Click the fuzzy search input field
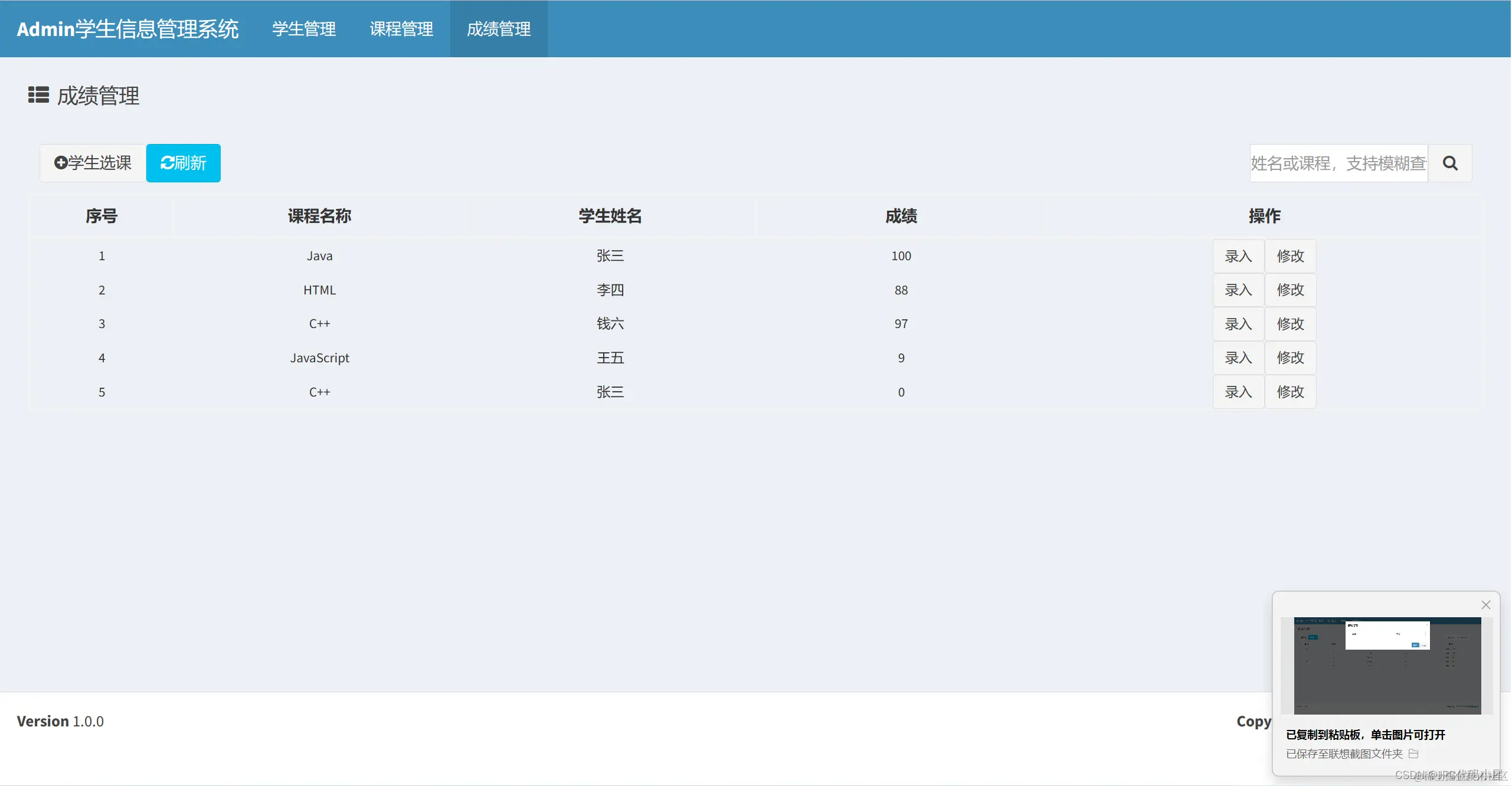 [x=1337, y=163]
